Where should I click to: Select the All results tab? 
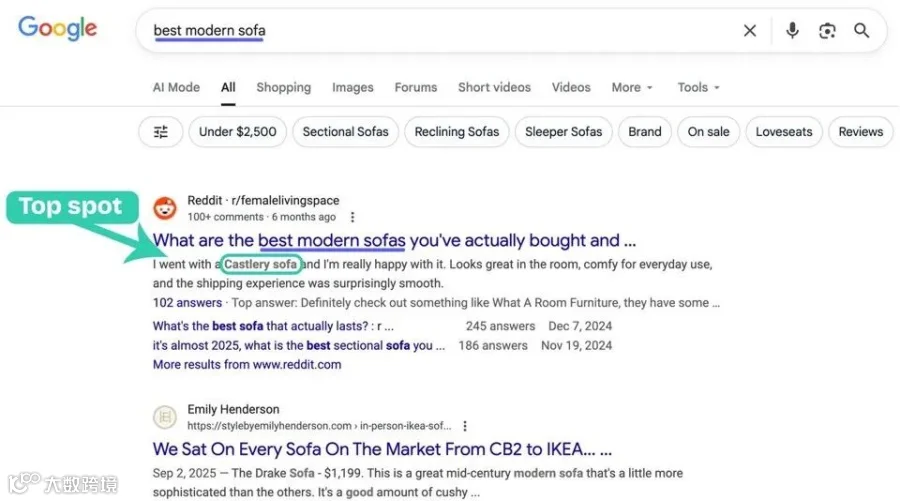click(228, 87)
